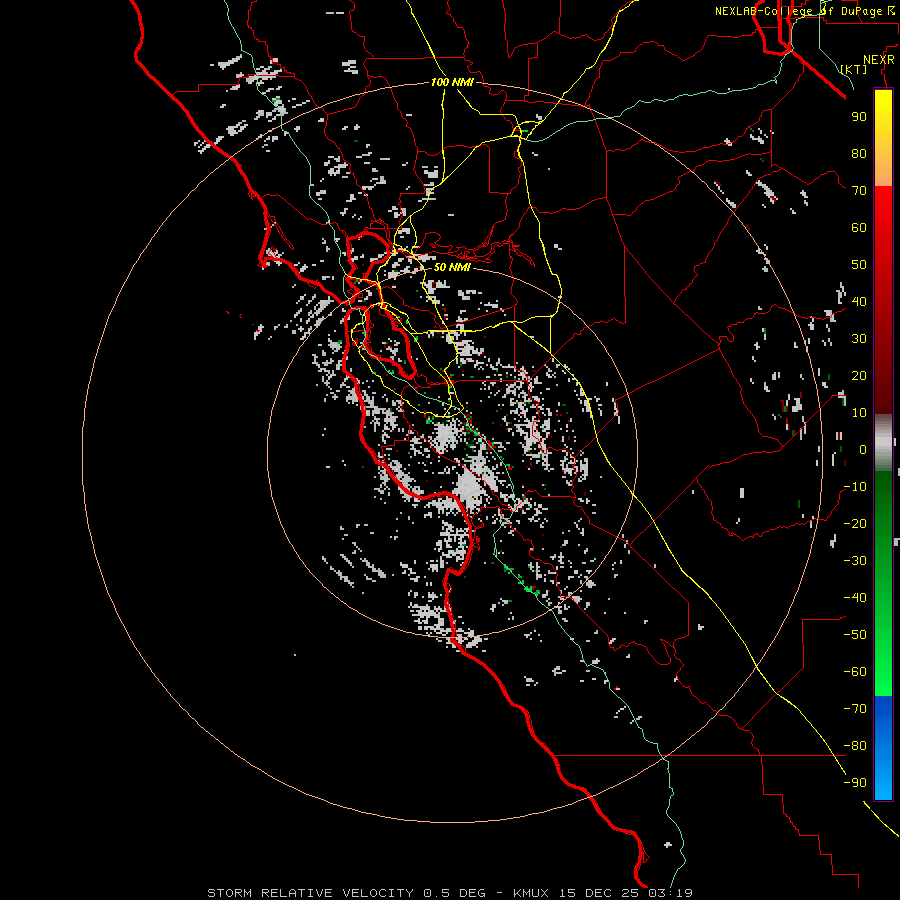
Task: Click the -50 value on velocity scale
Action: pyautogui.click(x=855, y=635)
